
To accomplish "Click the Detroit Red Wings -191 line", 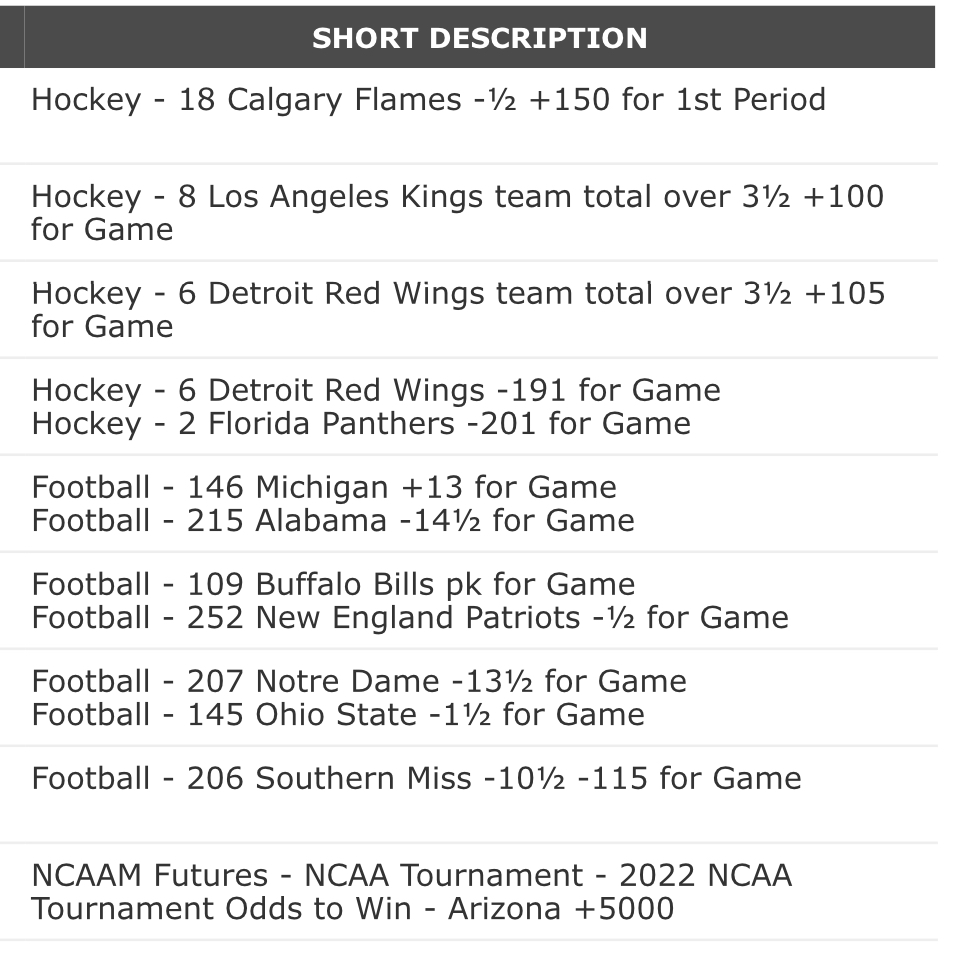I will [375, 390].
